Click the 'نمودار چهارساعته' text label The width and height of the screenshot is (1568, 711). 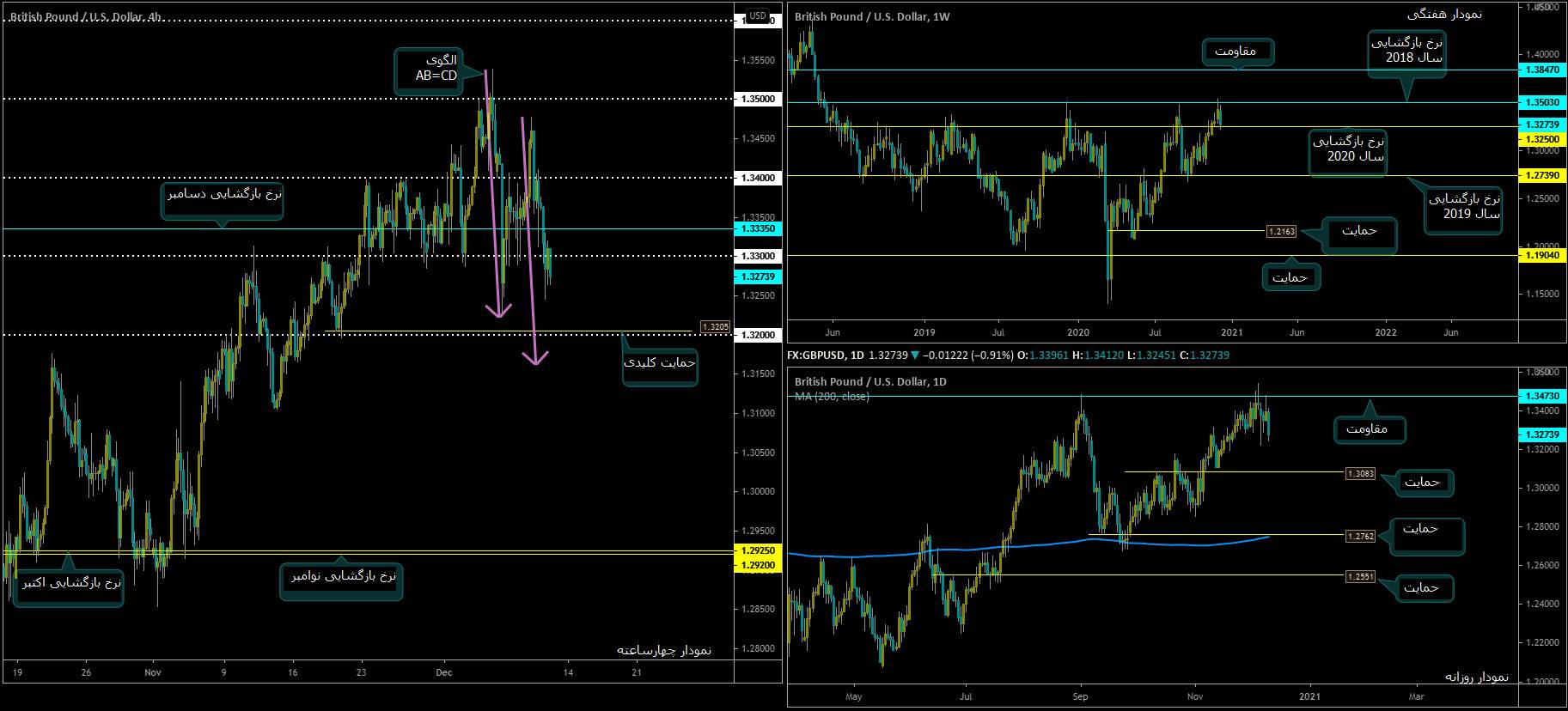point(664,650)
